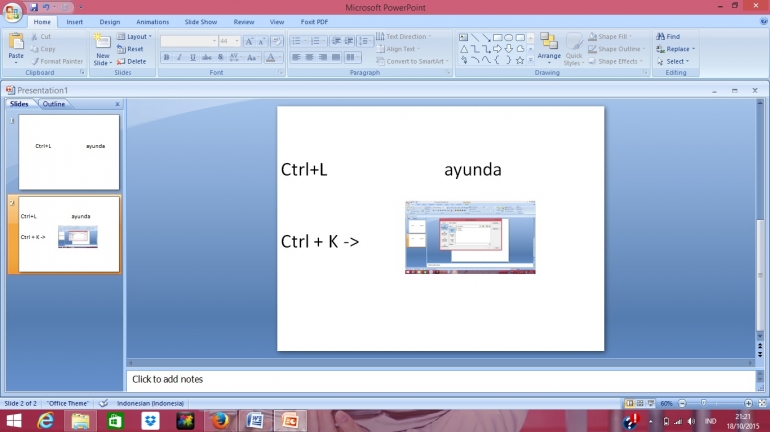
Task: Open the Design ribbon tab
Action: click(110, 22)
